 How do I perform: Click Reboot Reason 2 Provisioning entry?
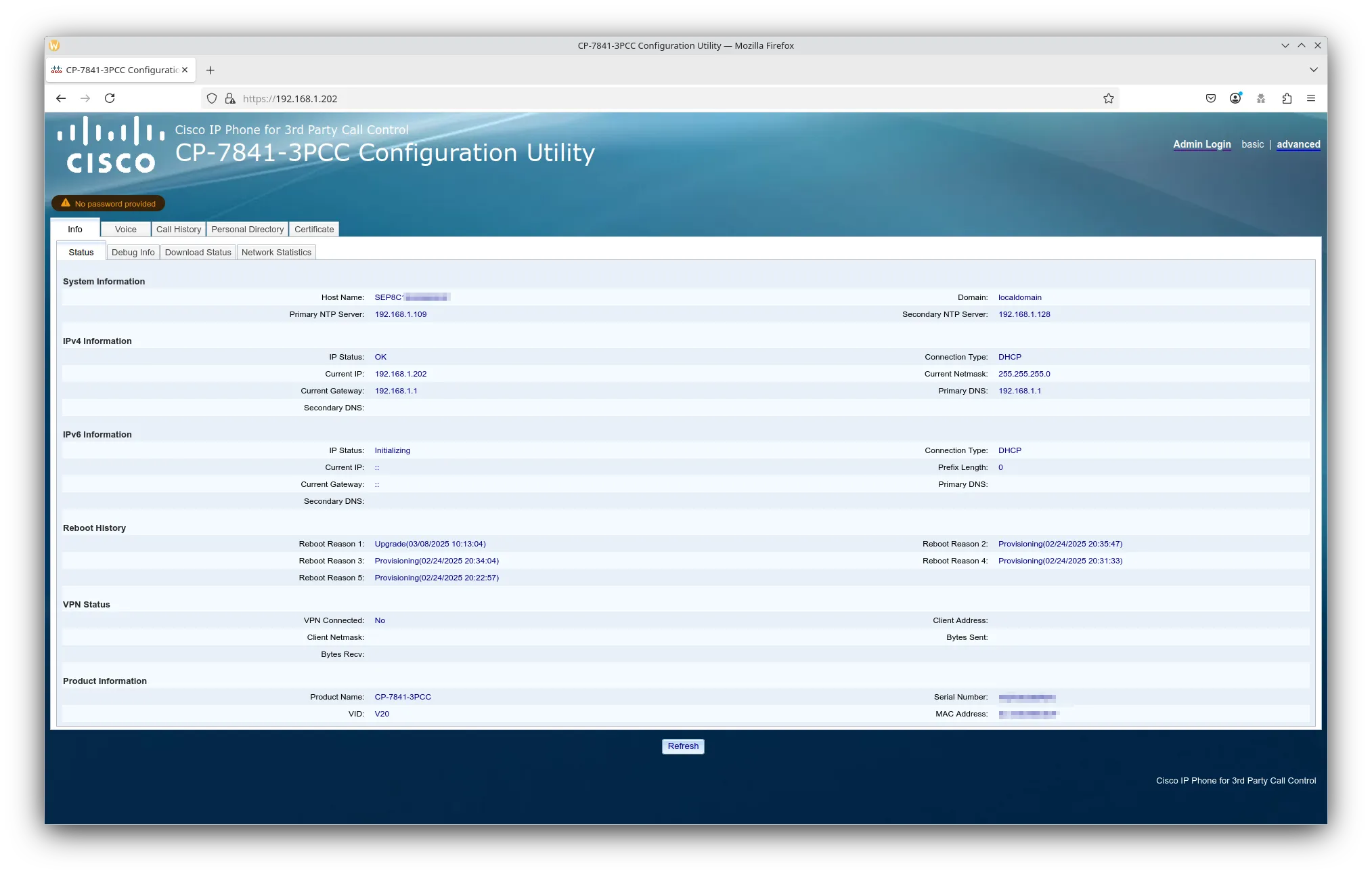pyautogui.click(x=1061, y=544)
